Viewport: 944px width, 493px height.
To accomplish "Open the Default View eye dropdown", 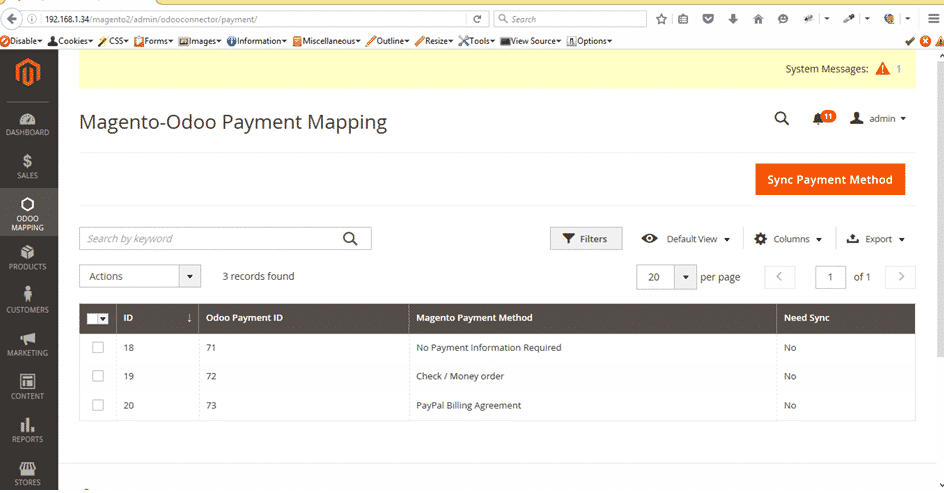I will [x=685, y=239].
